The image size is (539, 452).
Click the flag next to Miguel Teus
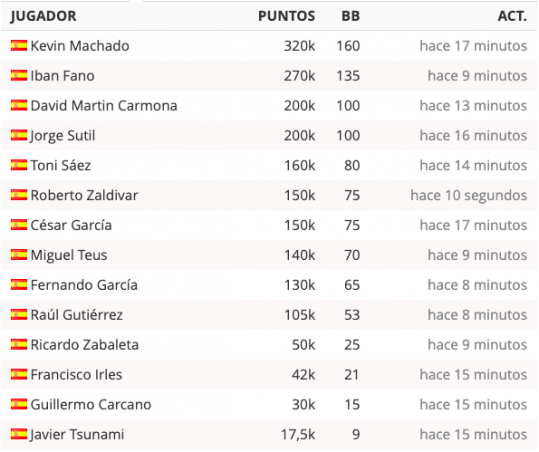tap(19, 255)
